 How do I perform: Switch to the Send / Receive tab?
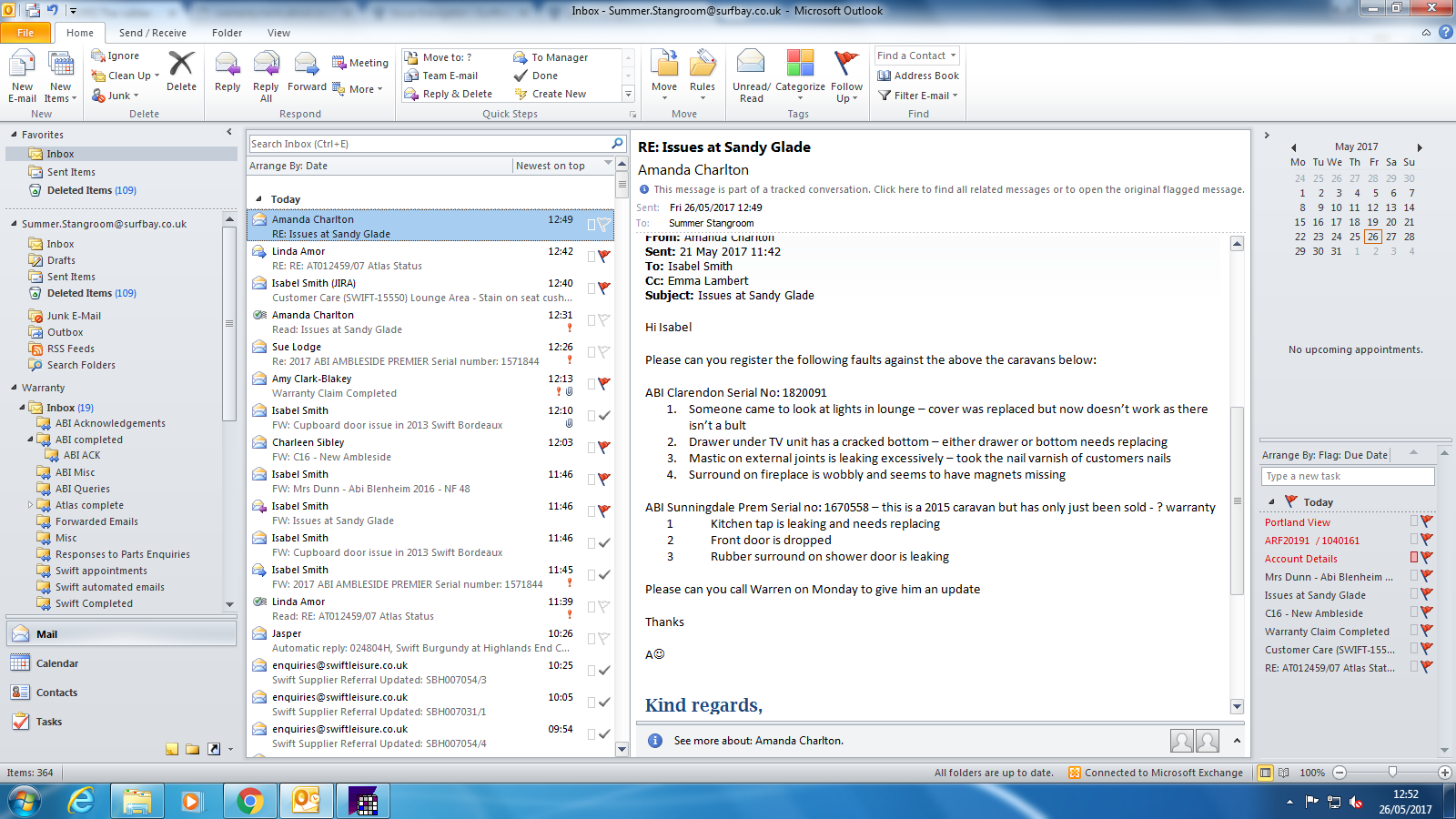pos(152,33)
